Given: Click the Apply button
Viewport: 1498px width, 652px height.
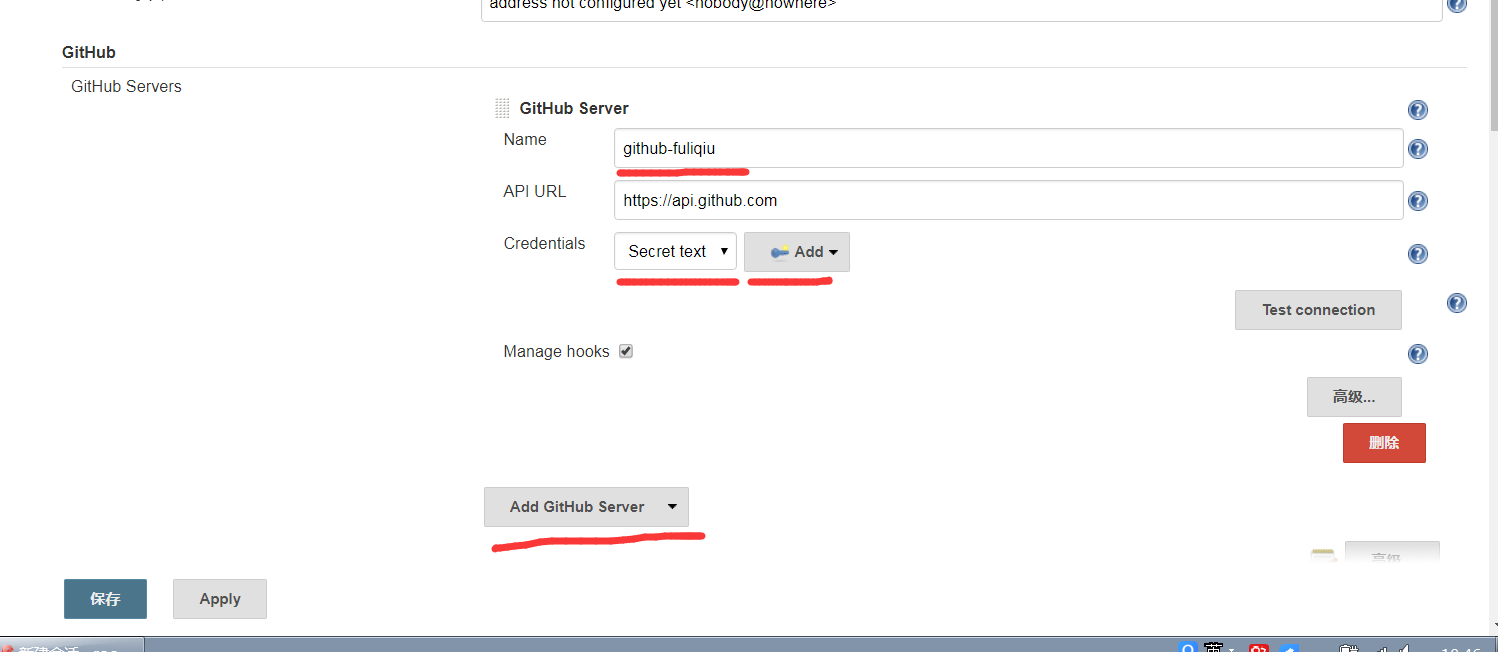Looking at the screenshot, I should click(x=220, y=599).
